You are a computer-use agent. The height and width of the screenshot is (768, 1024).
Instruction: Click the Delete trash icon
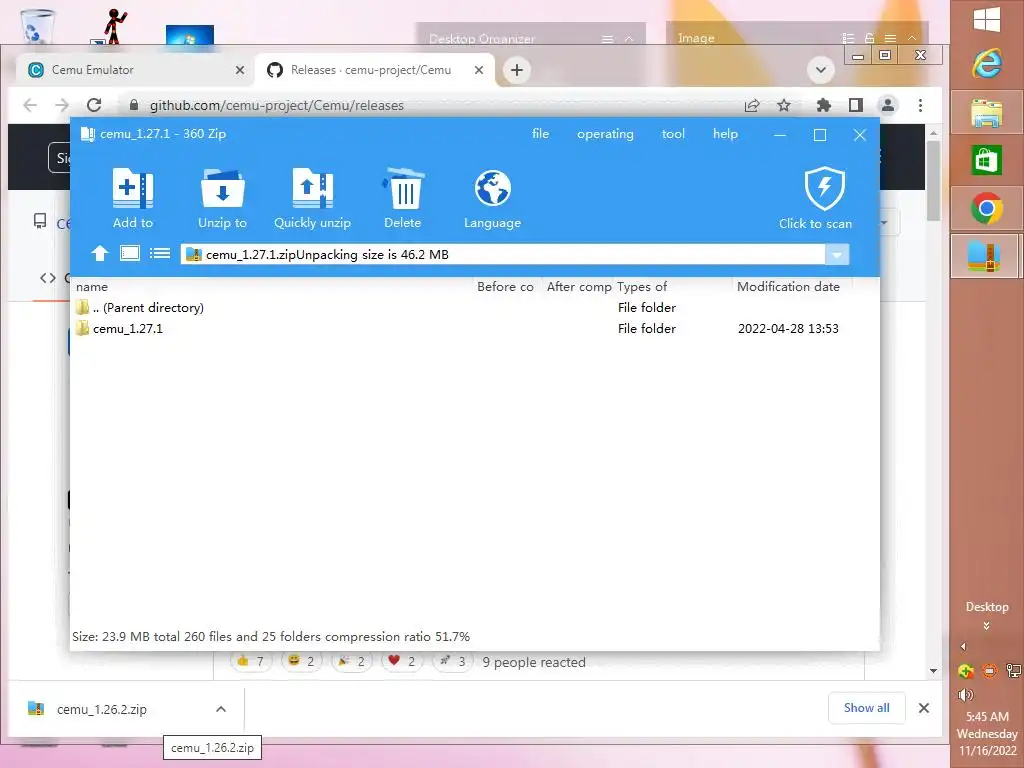tap(402, 199)
